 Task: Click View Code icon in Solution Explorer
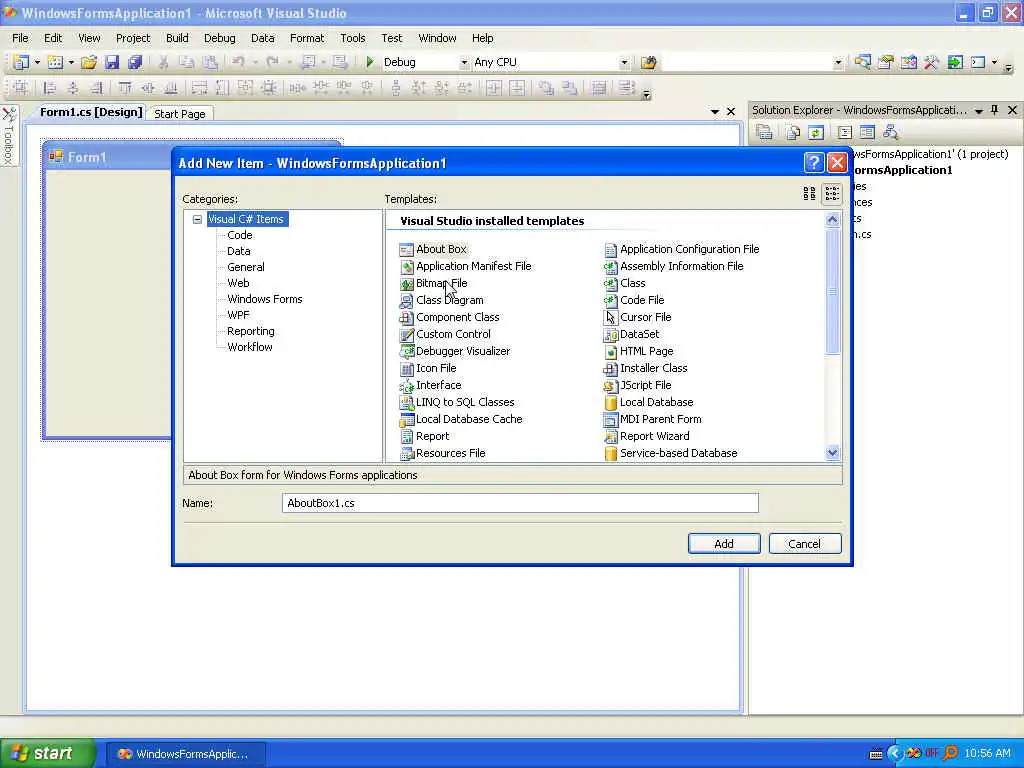844,133
